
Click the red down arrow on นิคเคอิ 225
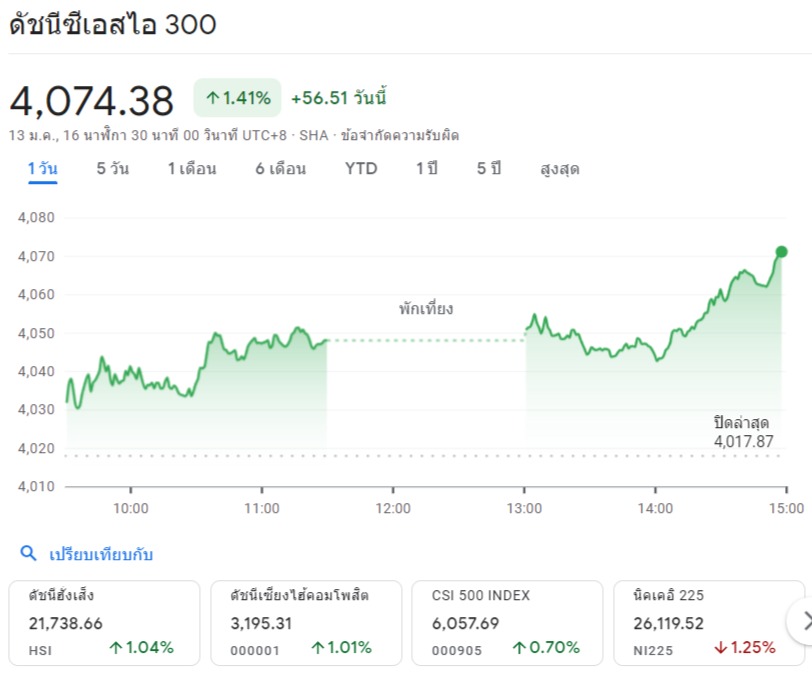[x=720, y=647]
